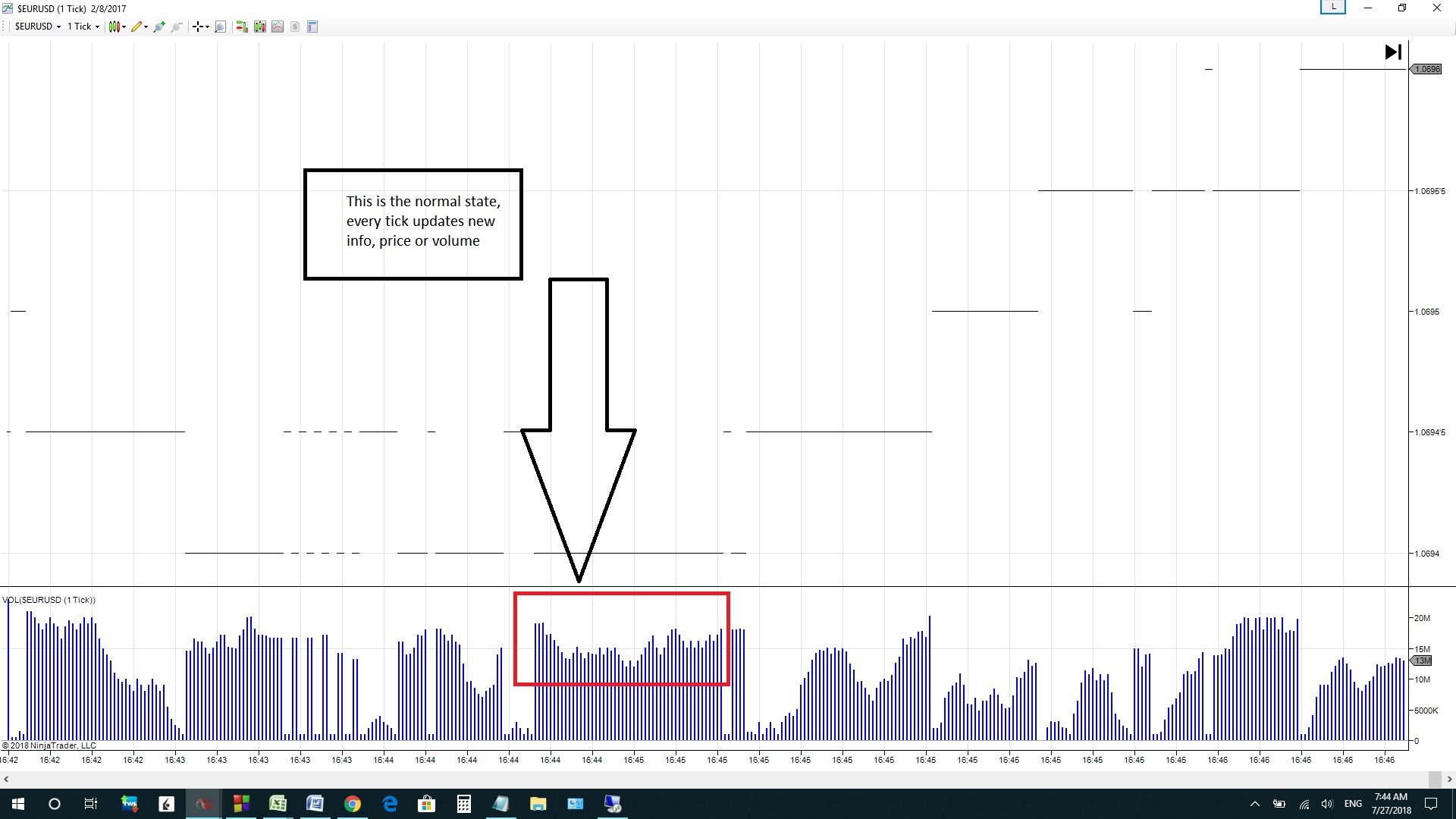The width and height of the screenshot is (1456, 819).
Task: Click the horizontal scrollbar left arrow
Action: pos(6,779)
